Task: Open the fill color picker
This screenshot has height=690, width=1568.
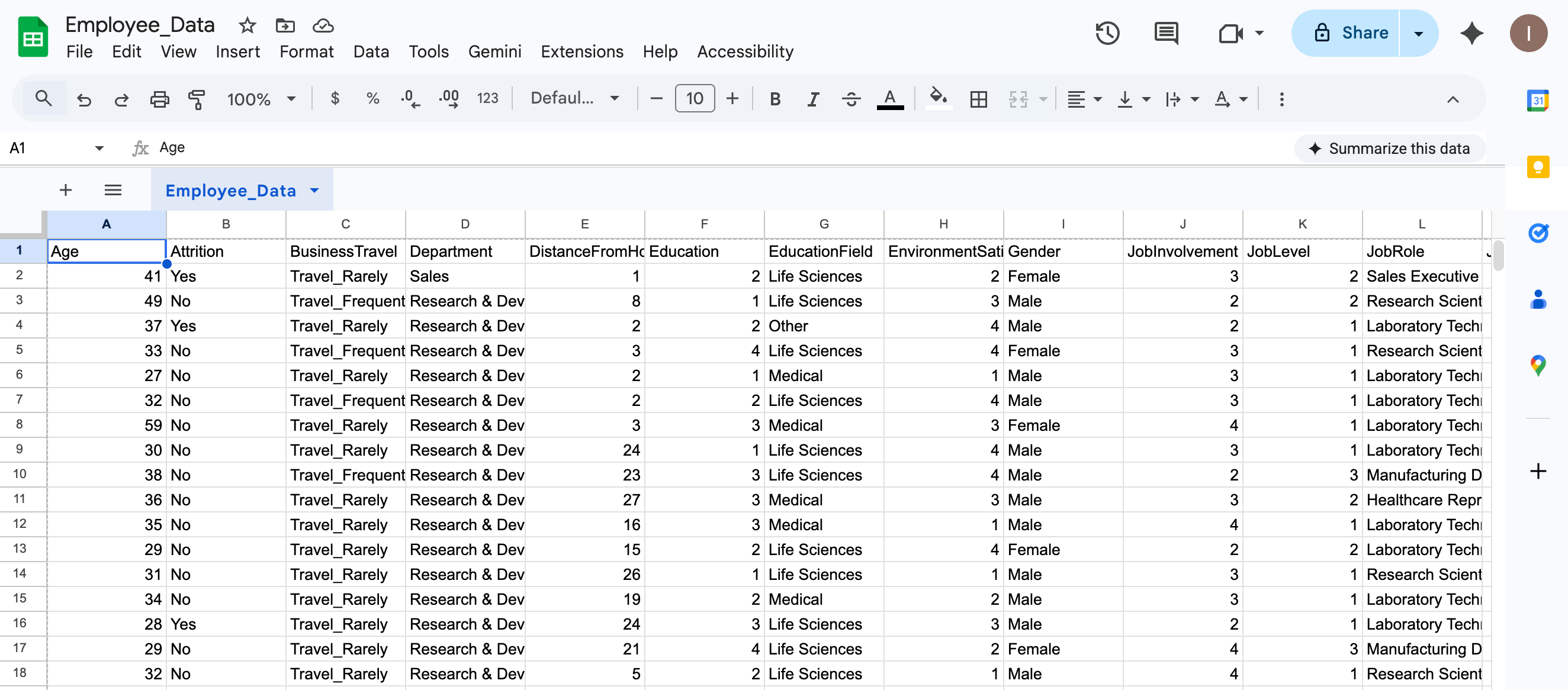Action: 938,99
